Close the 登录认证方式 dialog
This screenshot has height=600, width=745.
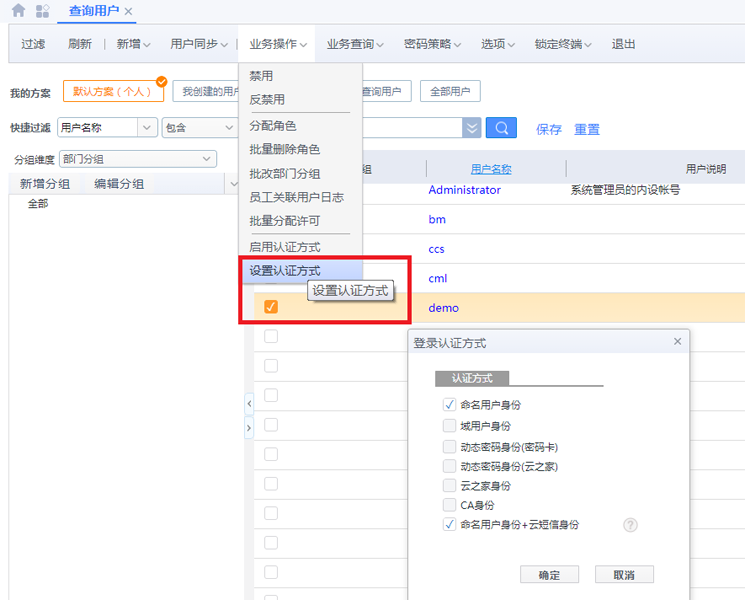click(677, 342)
